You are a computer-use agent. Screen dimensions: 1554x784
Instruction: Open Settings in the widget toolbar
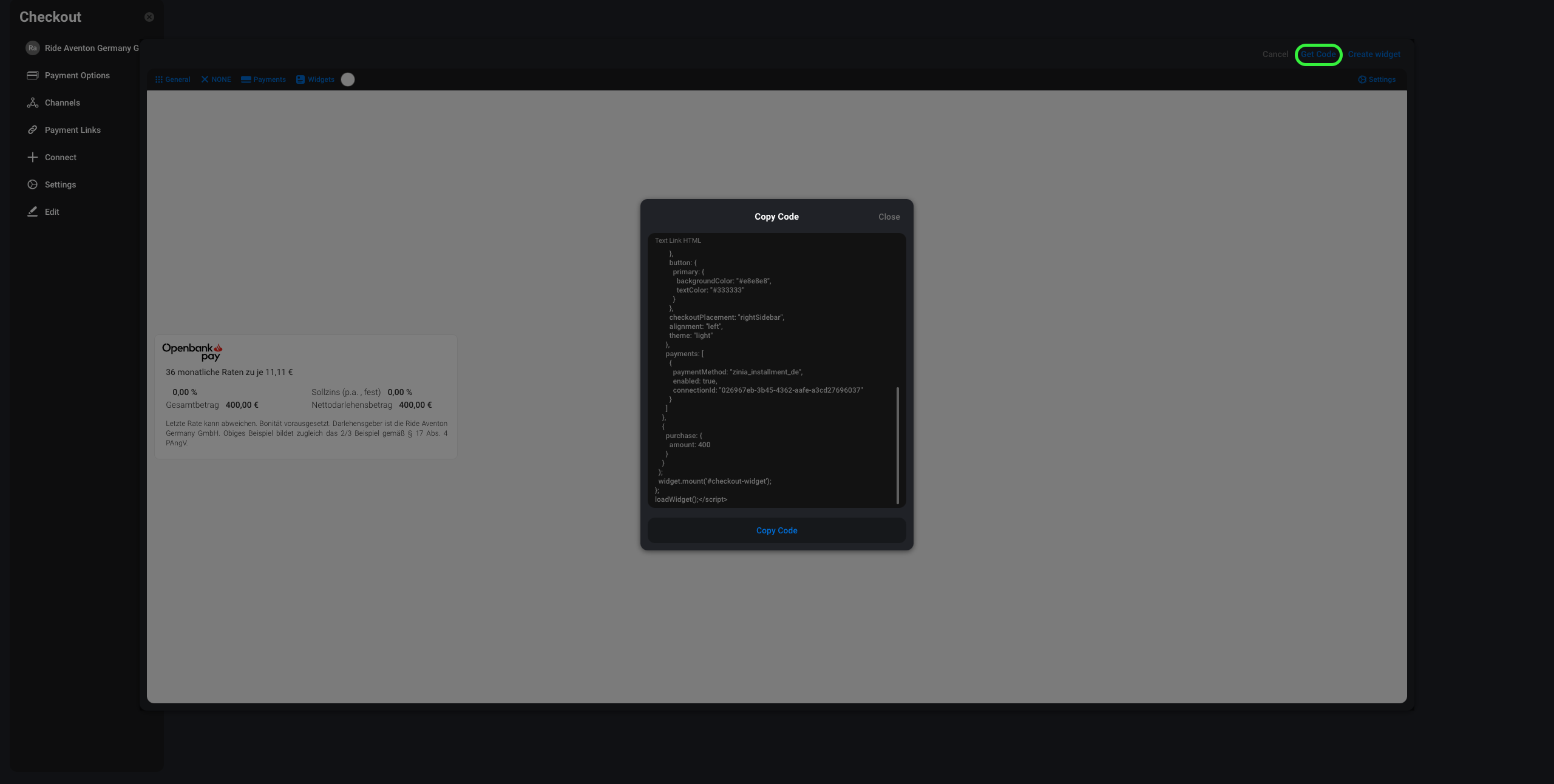[1377, 79]
